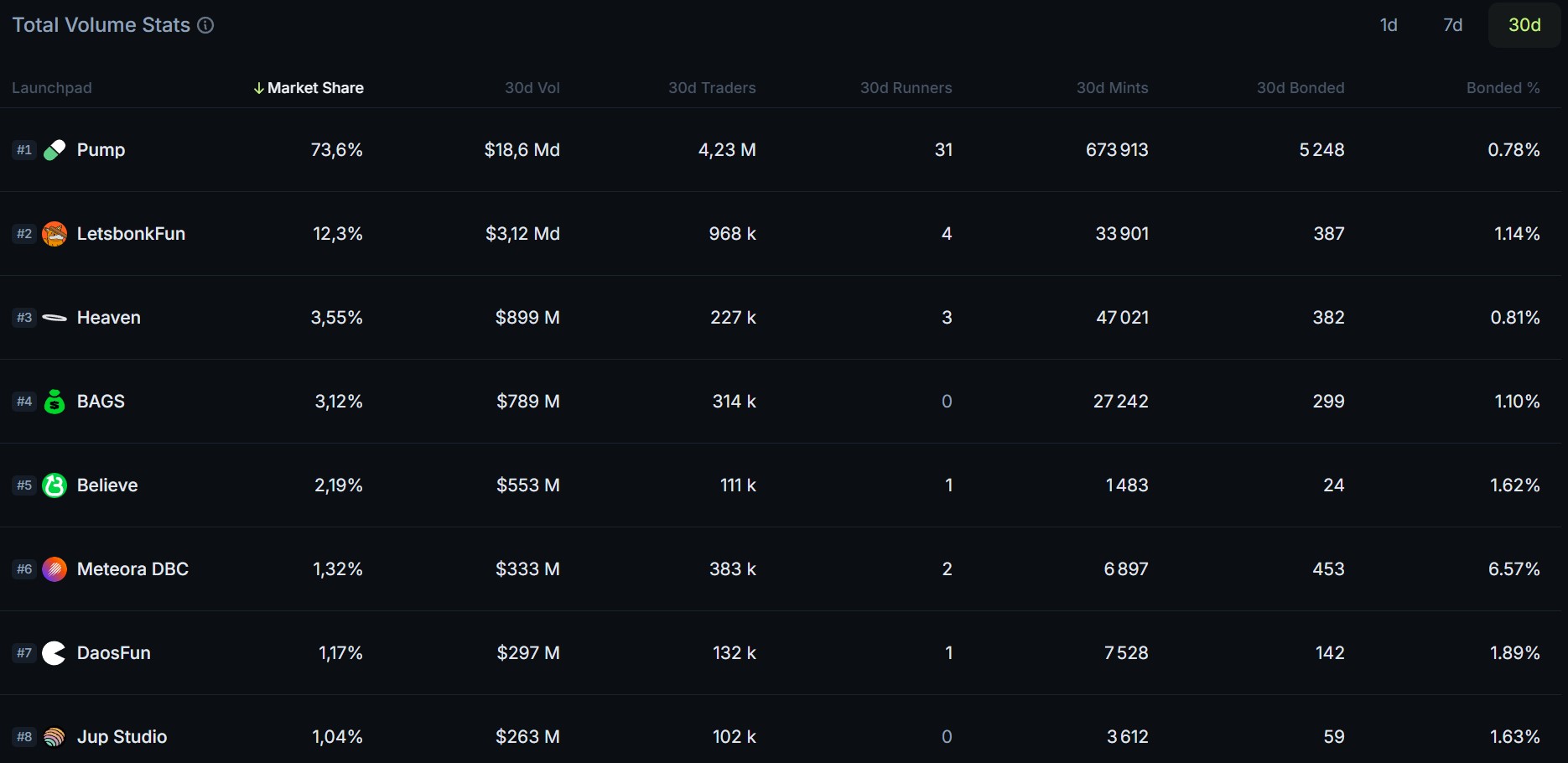Open the Heaven launchpad page link

pos(108,317)
